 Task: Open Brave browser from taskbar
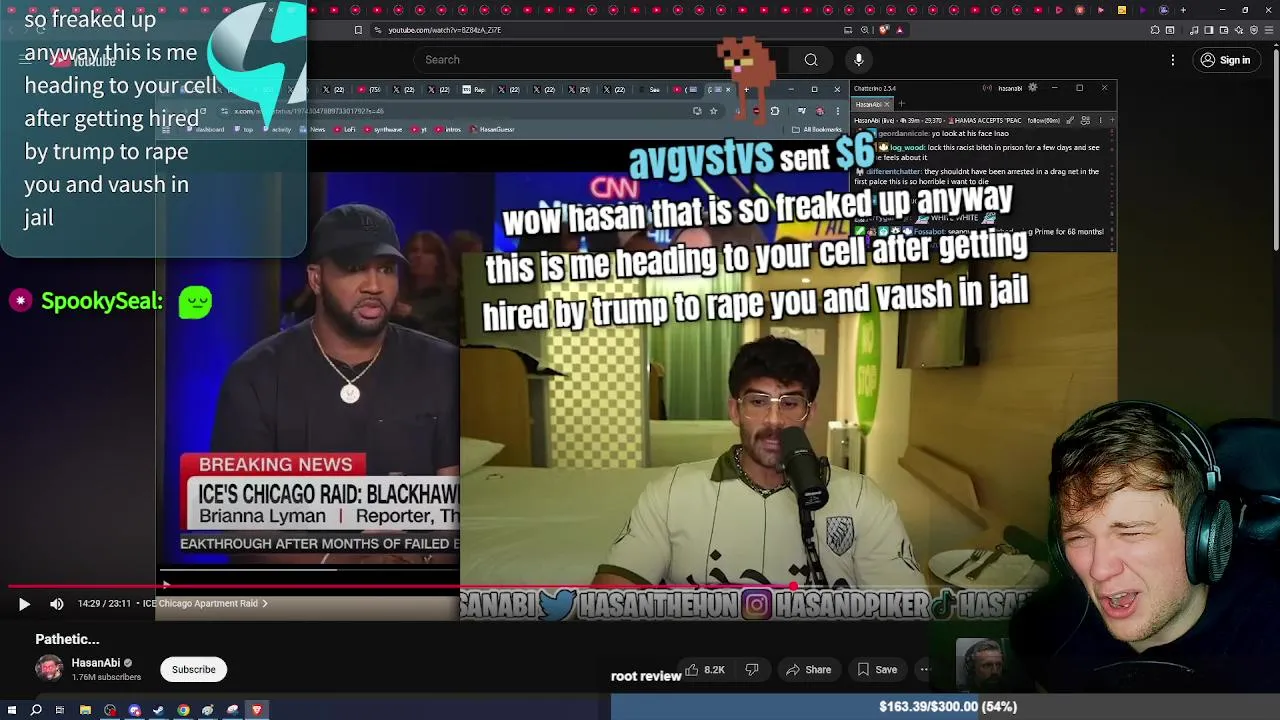257,710
